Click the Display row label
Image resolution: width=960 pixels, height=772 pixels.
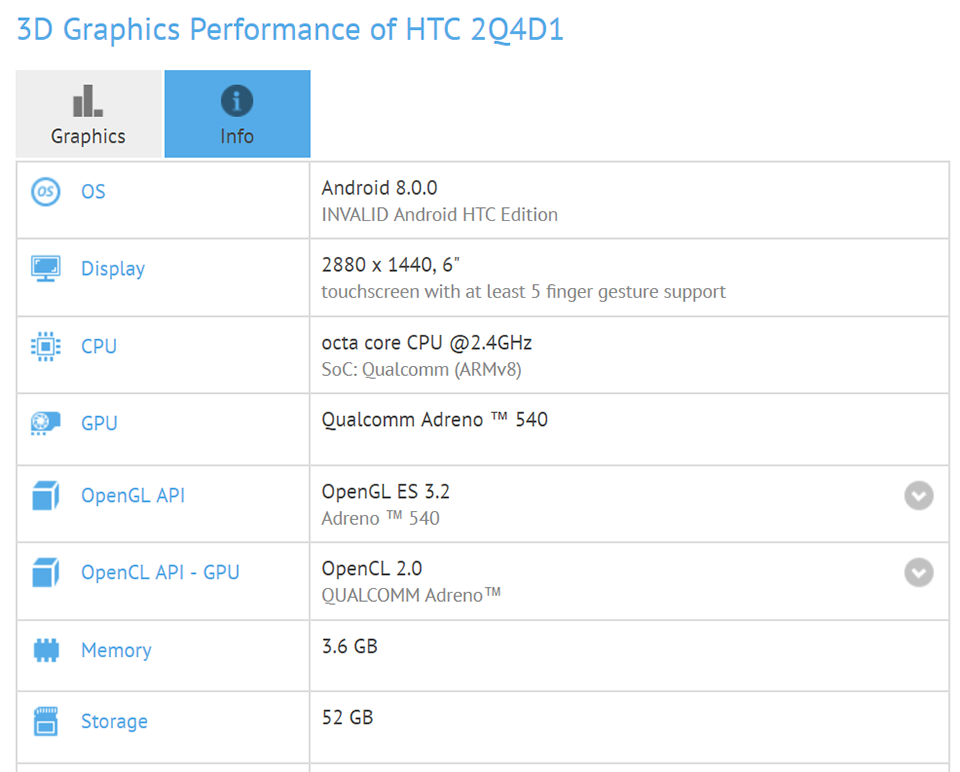pyautogui.click(x=112, y=268)
